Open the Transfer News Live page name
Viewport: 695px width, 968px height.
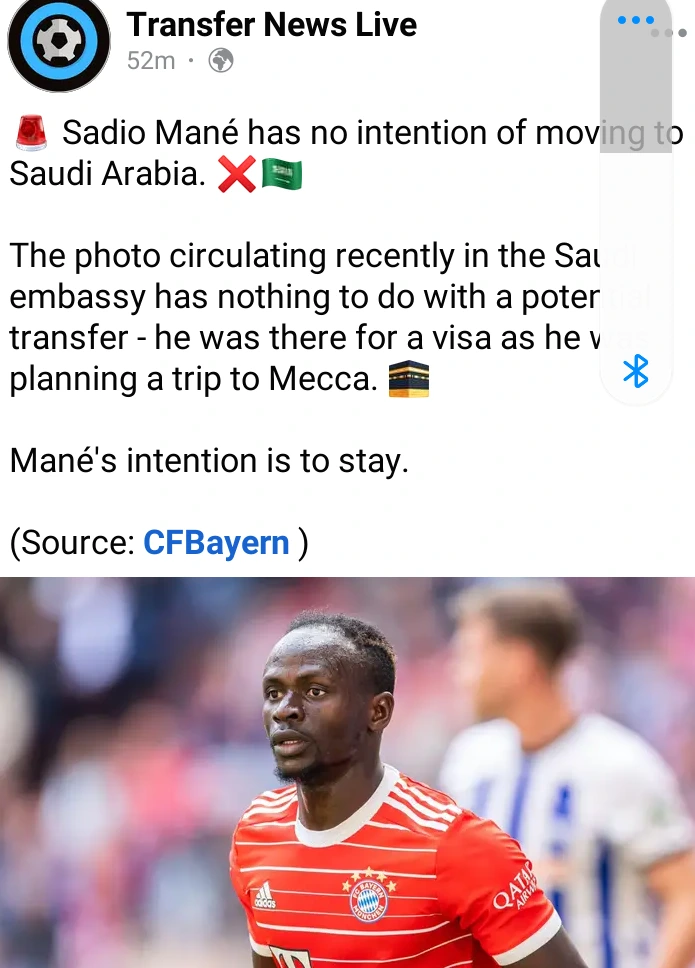272,25
